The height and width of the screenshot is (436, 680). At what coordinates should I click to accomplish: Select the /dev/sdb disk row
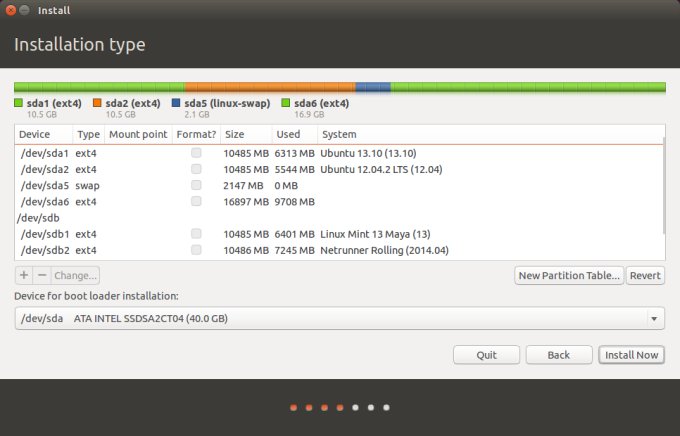click(x=339, y=218)
